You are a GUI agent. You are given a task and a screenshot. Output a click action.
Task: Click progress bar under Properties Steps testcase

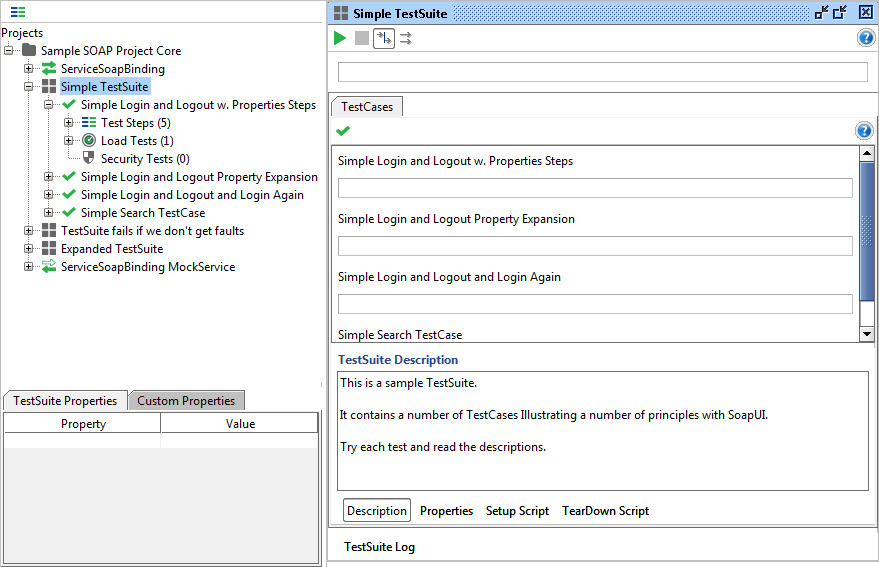pos(595,188)
